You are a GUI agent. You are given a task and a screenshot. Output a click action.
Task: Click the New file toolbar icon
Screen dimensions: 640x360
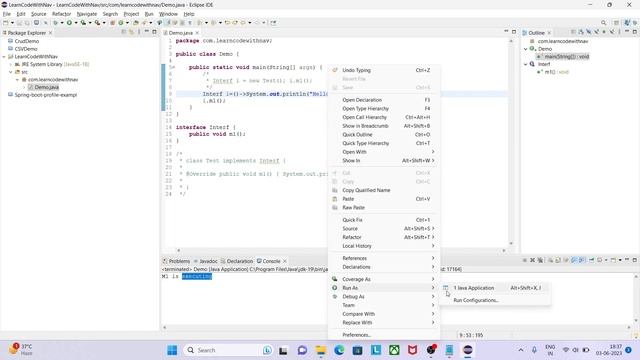tap(6, 23)
